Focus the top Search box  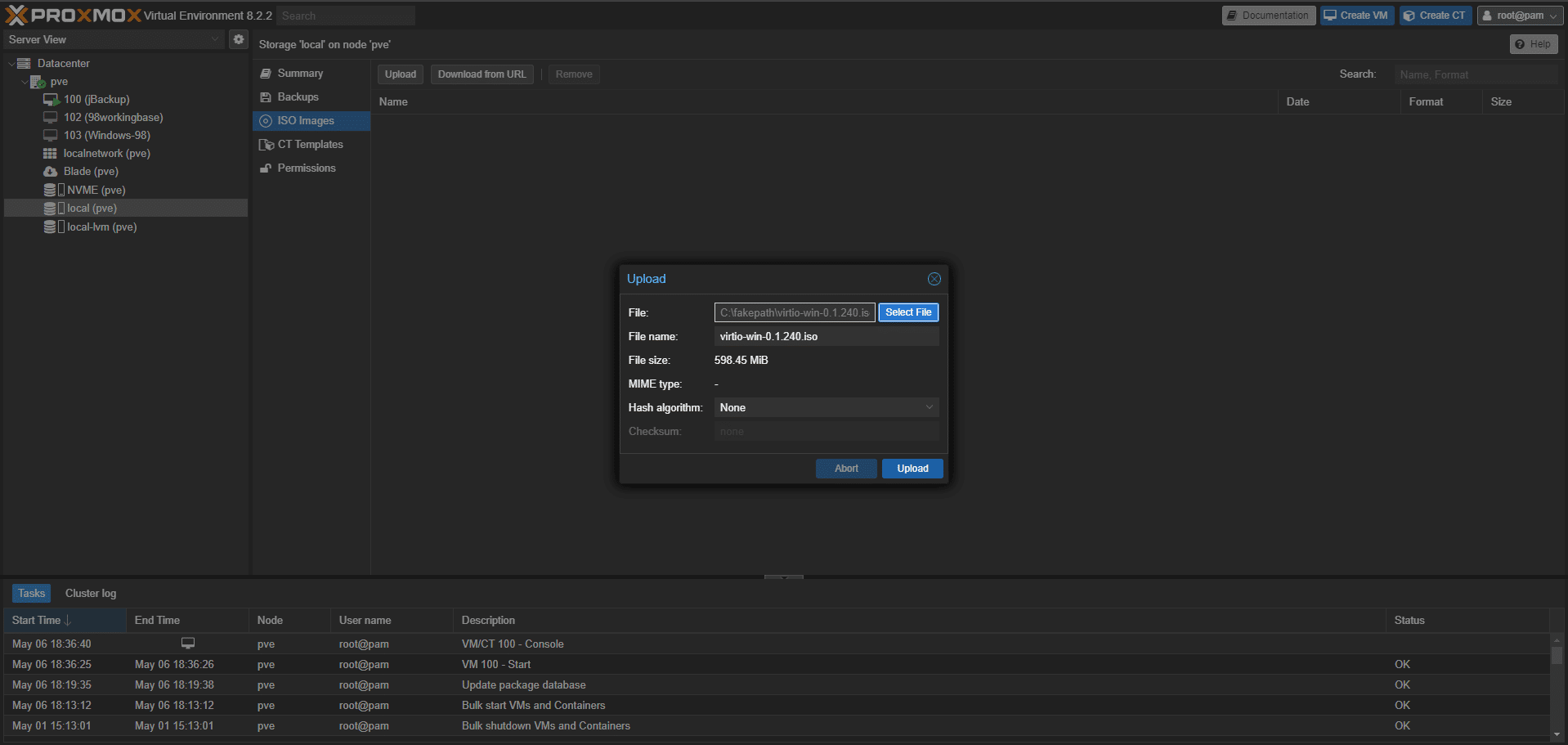[346, 16]
